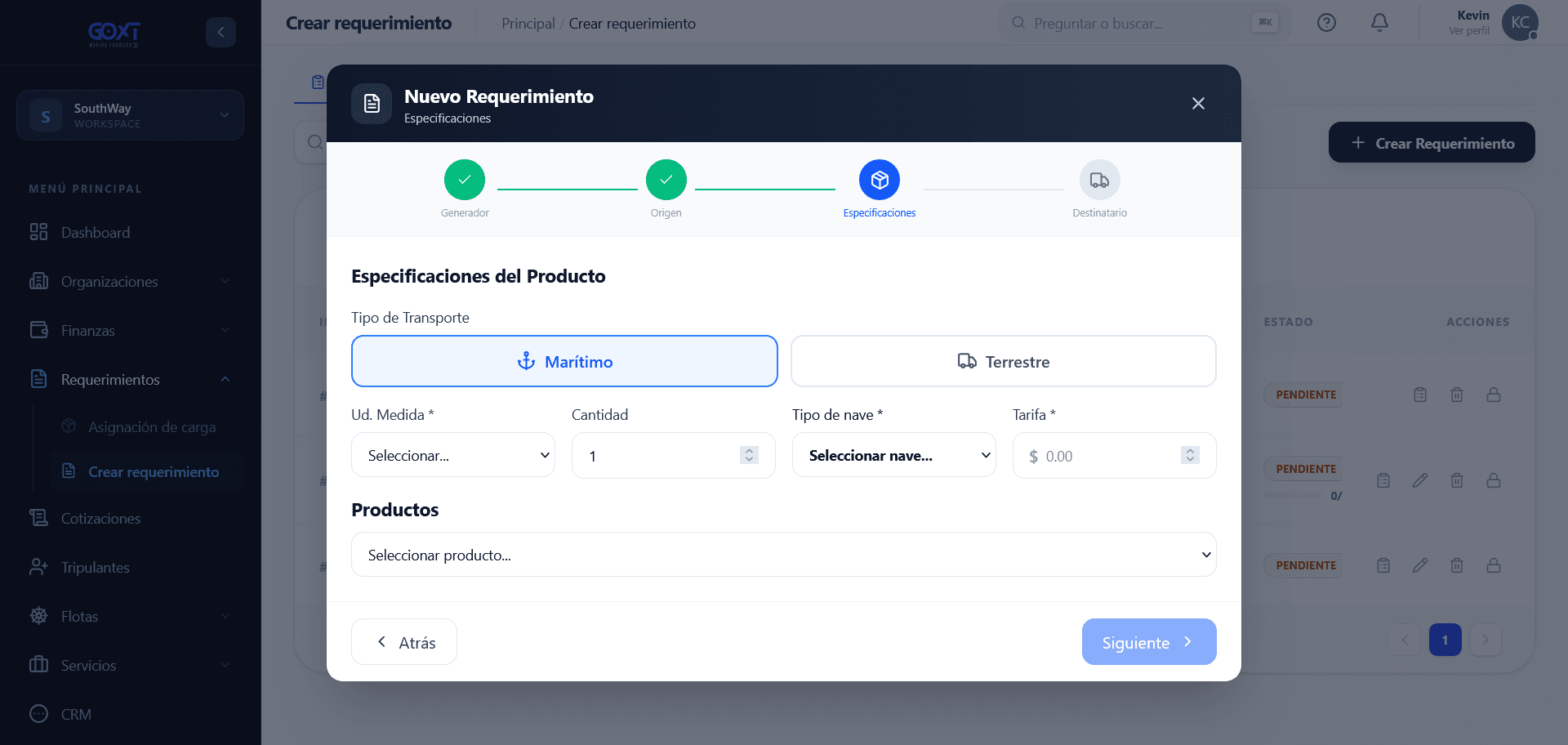Close the Nuevo Requerimiento dialog
This screenshot has height=745, width=1568.
click(x=1198, y=104)
